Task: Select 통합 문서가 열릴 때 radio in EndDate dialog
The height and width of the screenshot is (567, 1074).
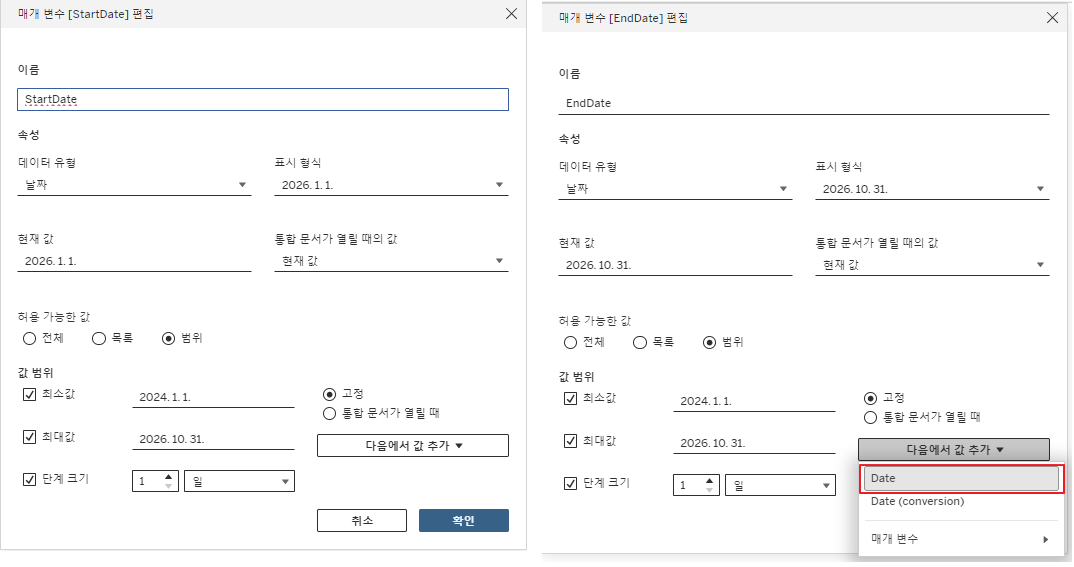Action: coord(871,418)
